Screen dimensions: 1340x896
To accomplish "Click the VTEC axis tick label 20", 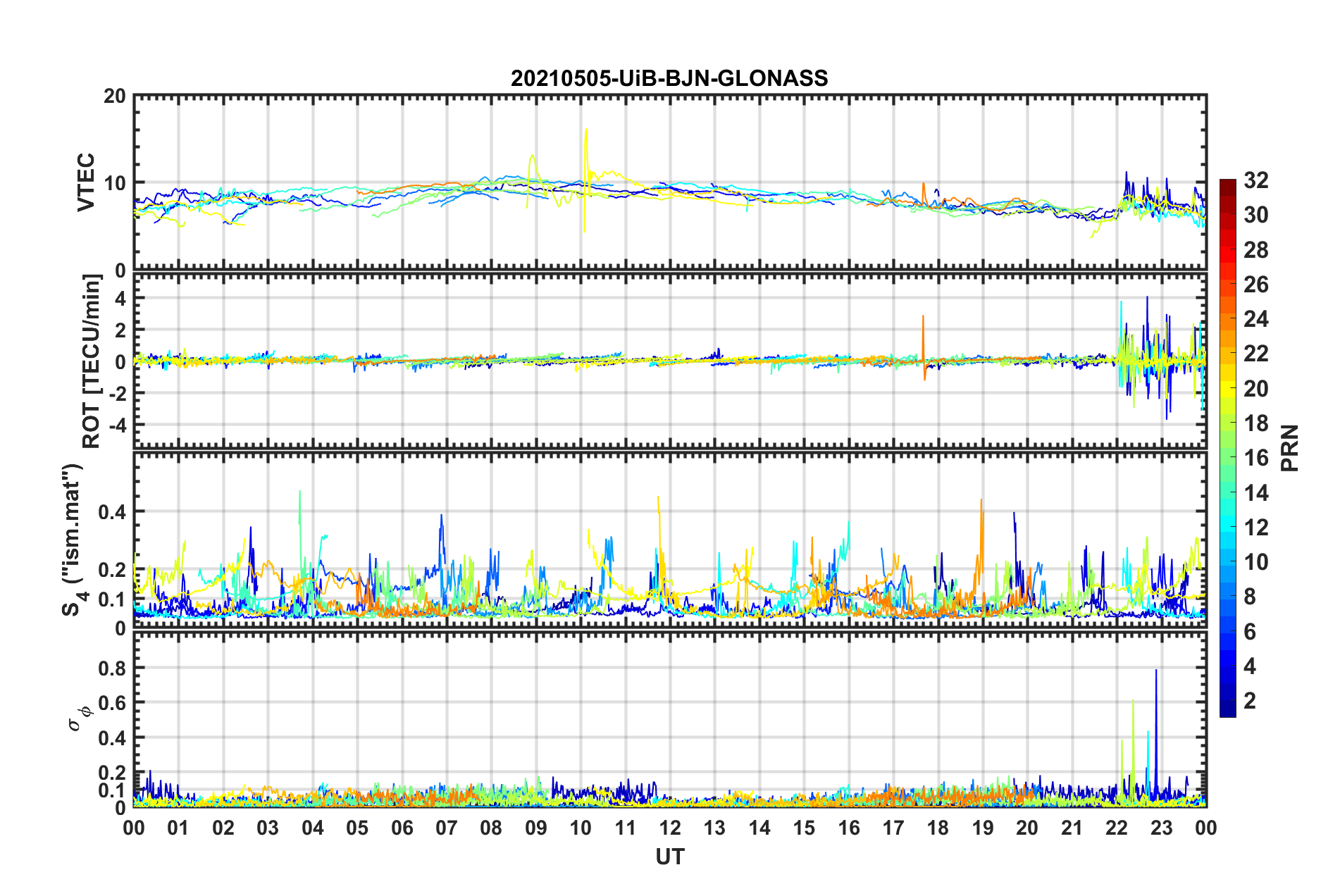I will (x=115, y=97).
